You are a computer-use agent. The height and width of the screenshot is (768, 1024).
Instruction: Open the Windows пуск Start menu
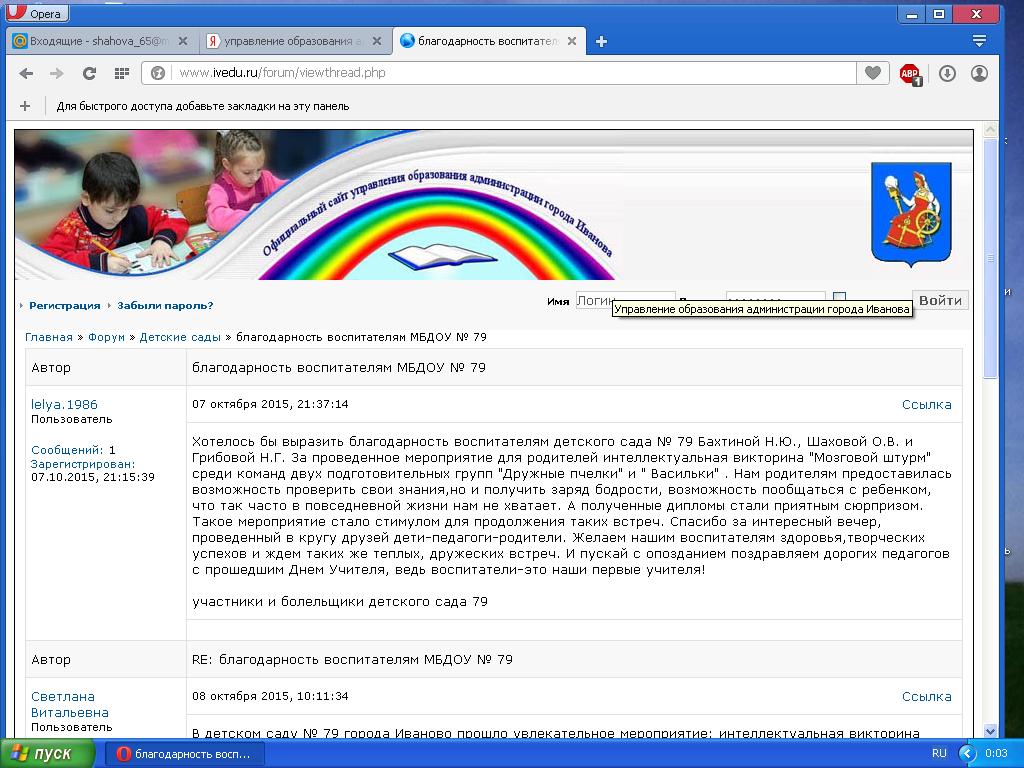tap(47, 754)
